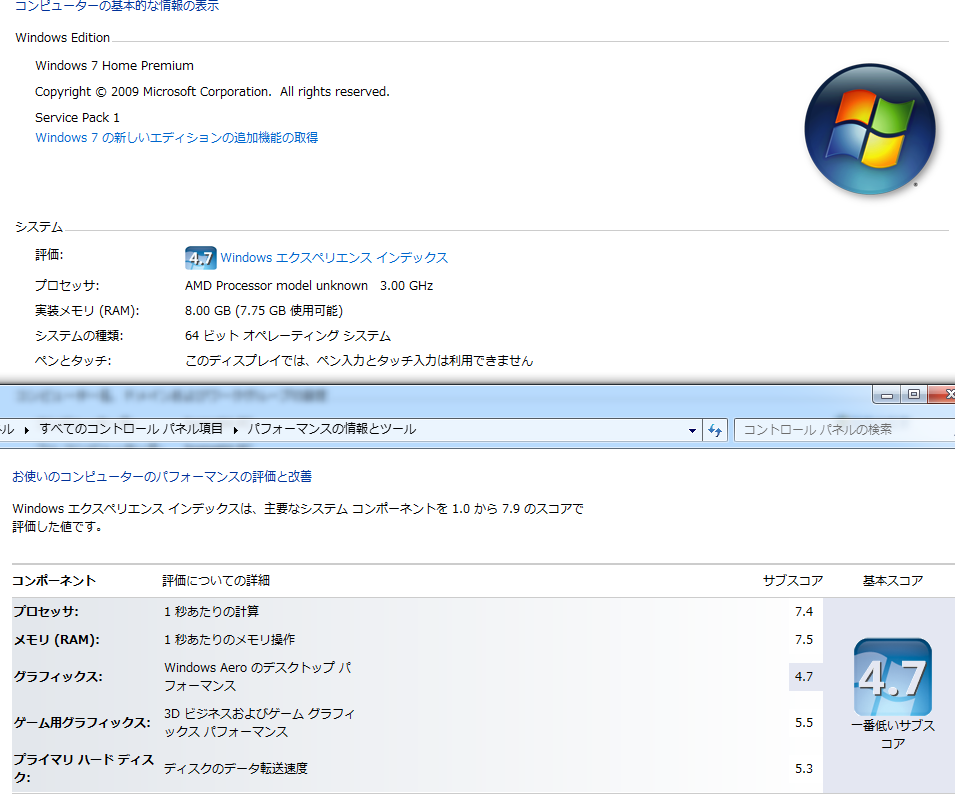Image resolution: width=955 pixels, height=794 pixels.
Task: Select パフォーマンスの情報とツール breadcrumb
Action: pyautogui.click(x=331, y=429)
